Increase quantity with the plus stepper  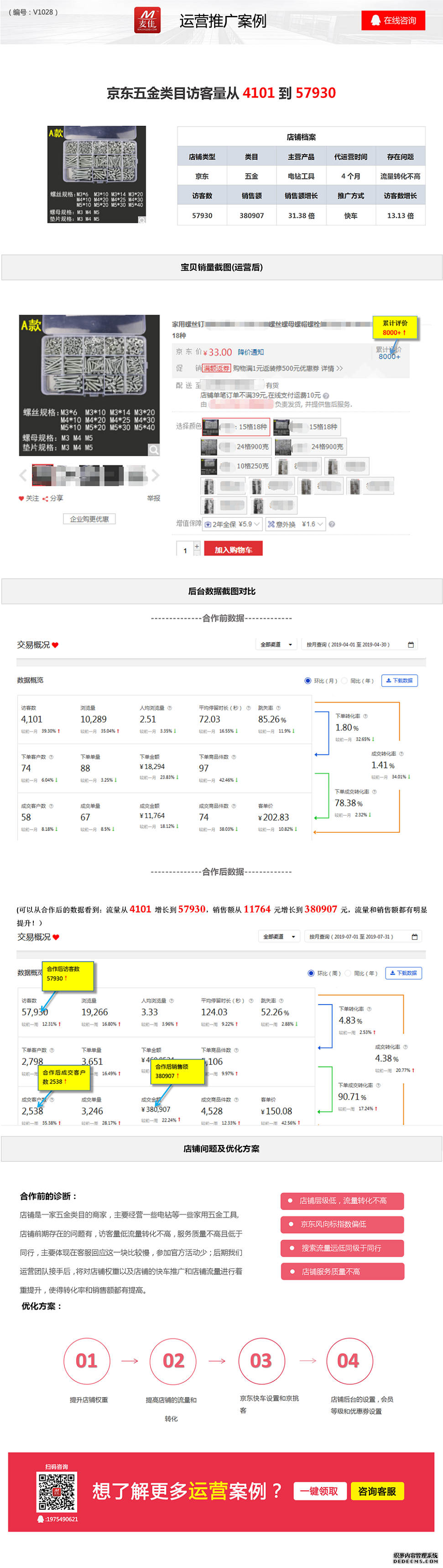click(x=197, y=546)
